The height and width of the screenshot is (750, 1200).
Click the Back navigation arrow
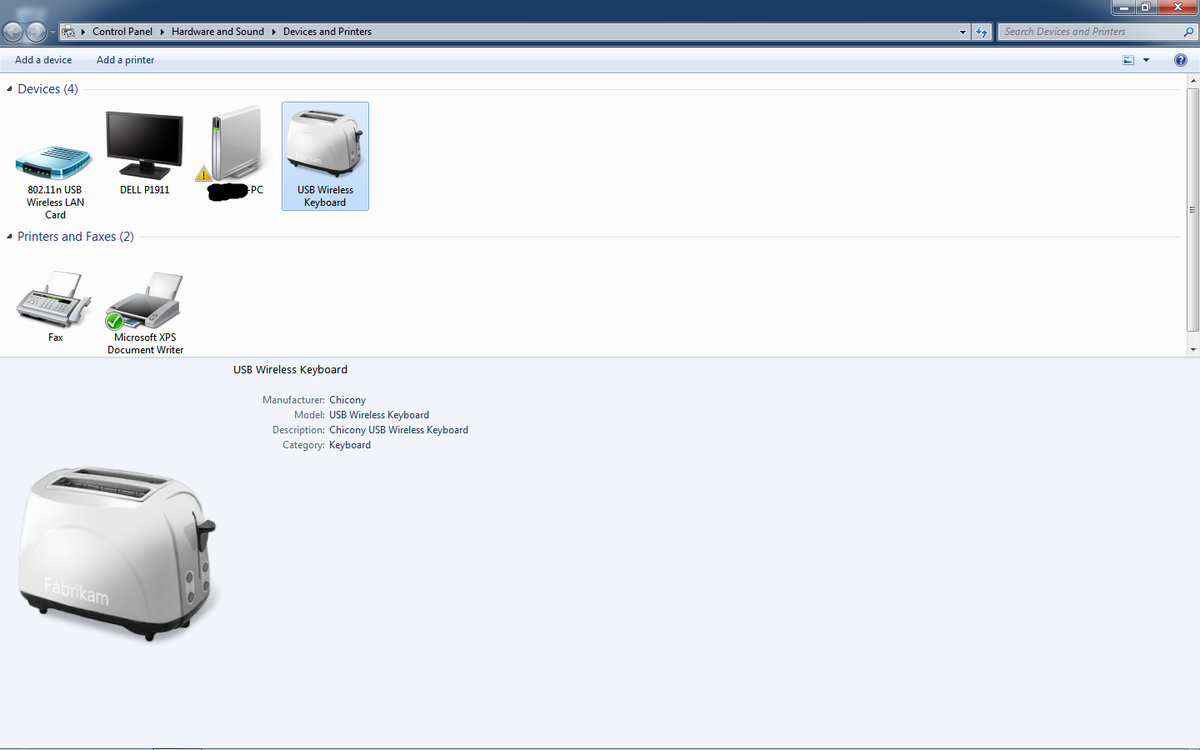pos(15,32)
